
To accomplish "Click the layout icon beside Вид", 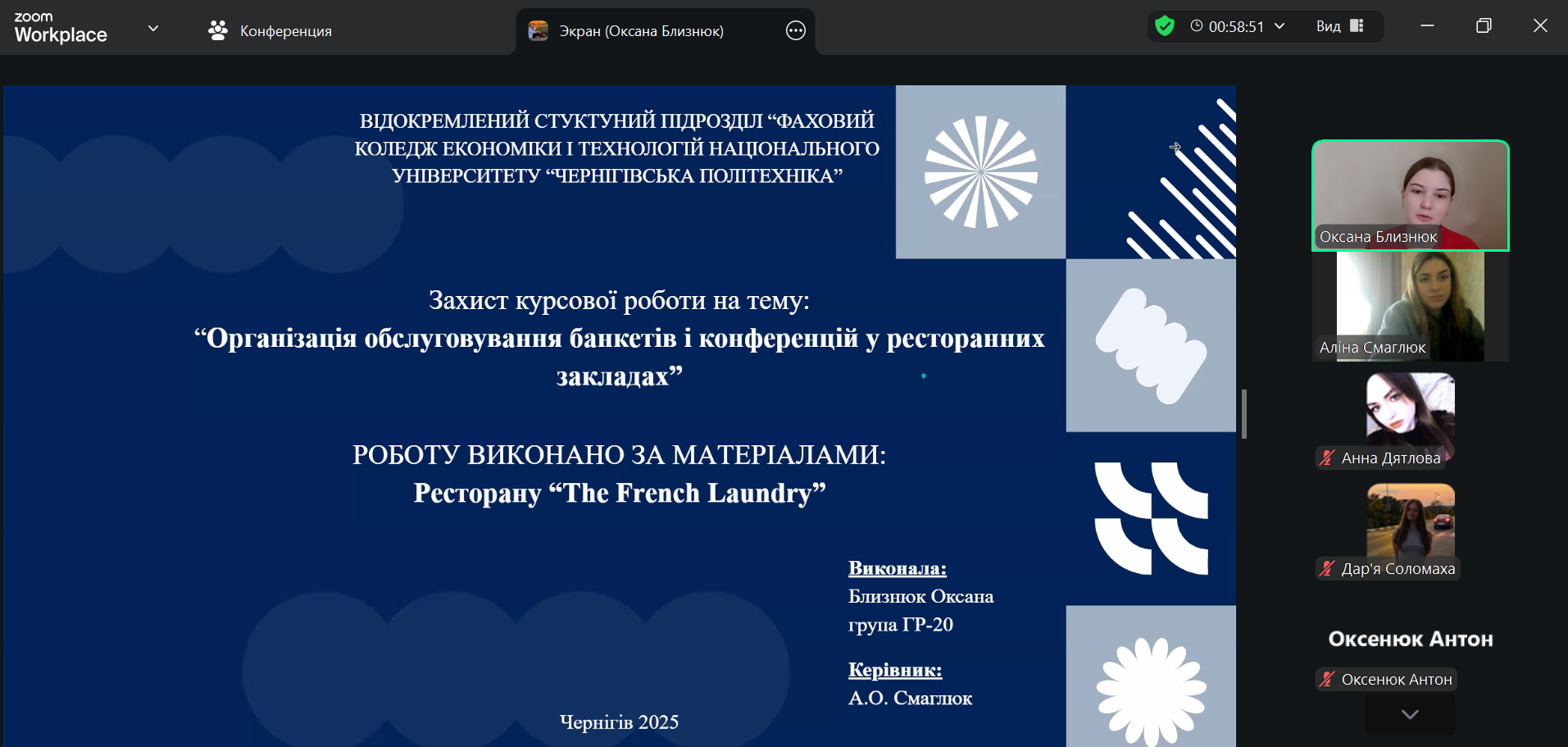I will click(x=1357, y=26).
